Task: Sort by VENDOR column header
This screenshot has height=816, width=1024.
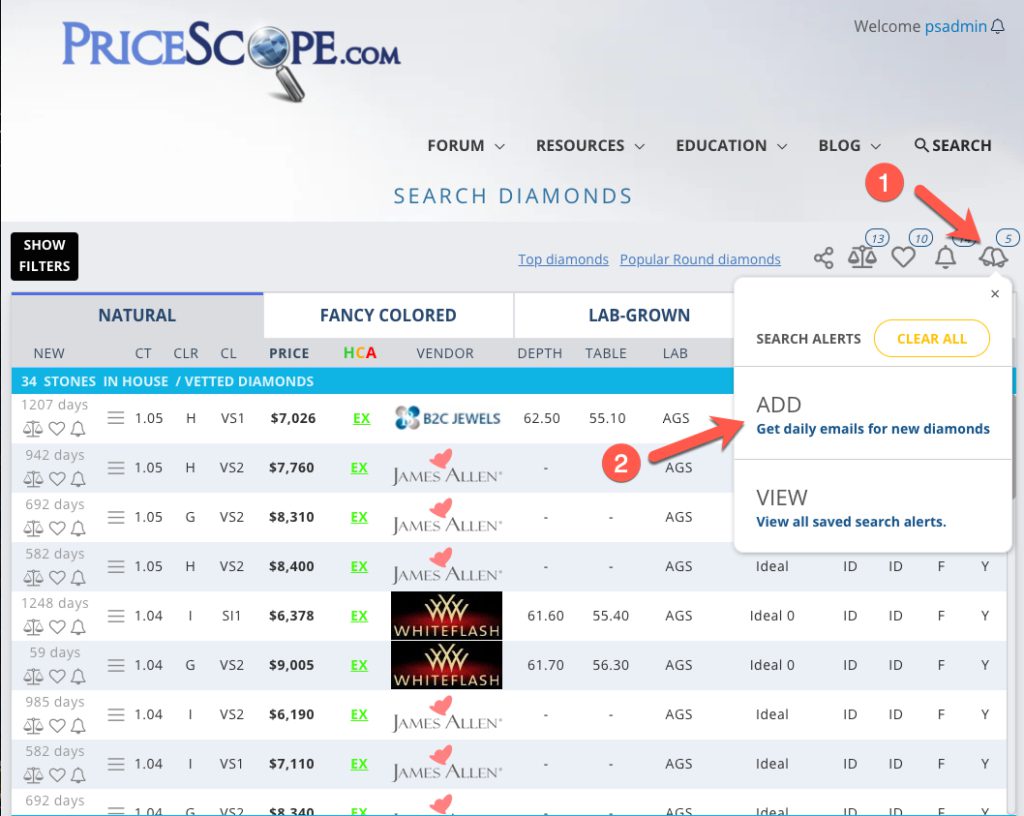Action: pos(445,353)
